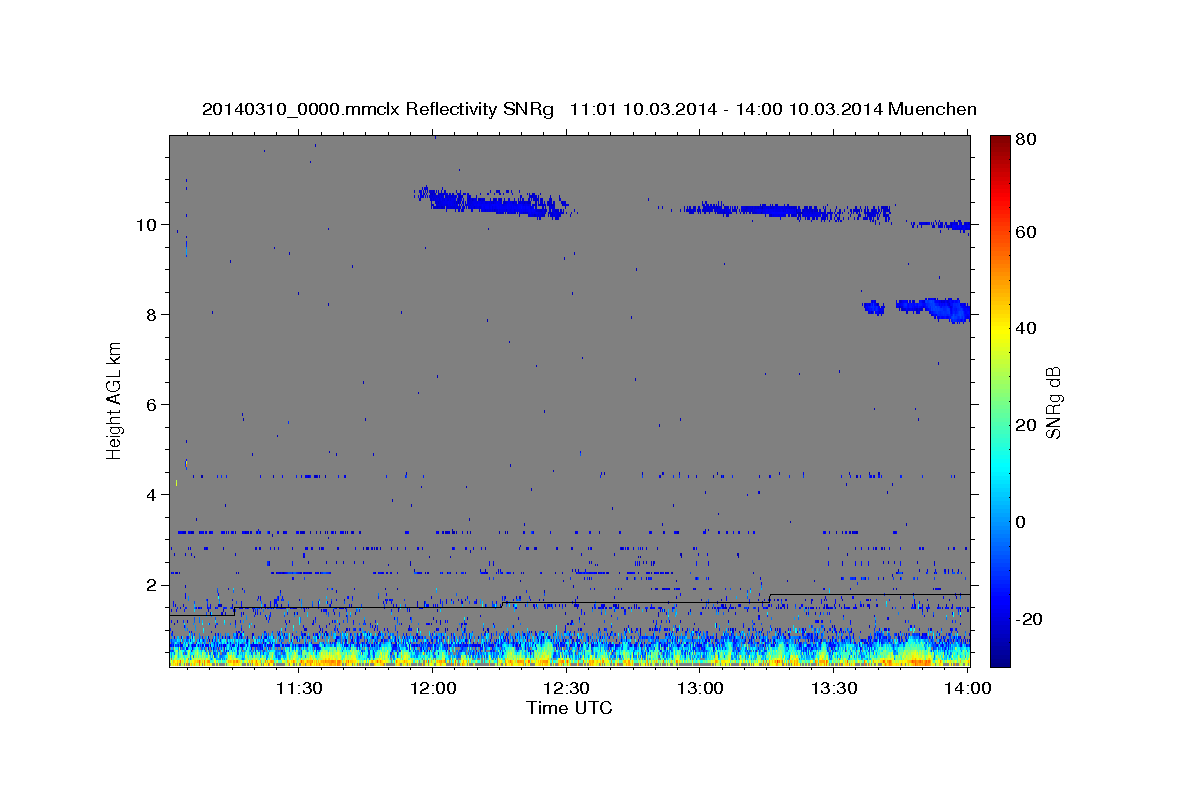Click the 13:30 time tick label
The image size is (1200, 800).
point(834,688)
